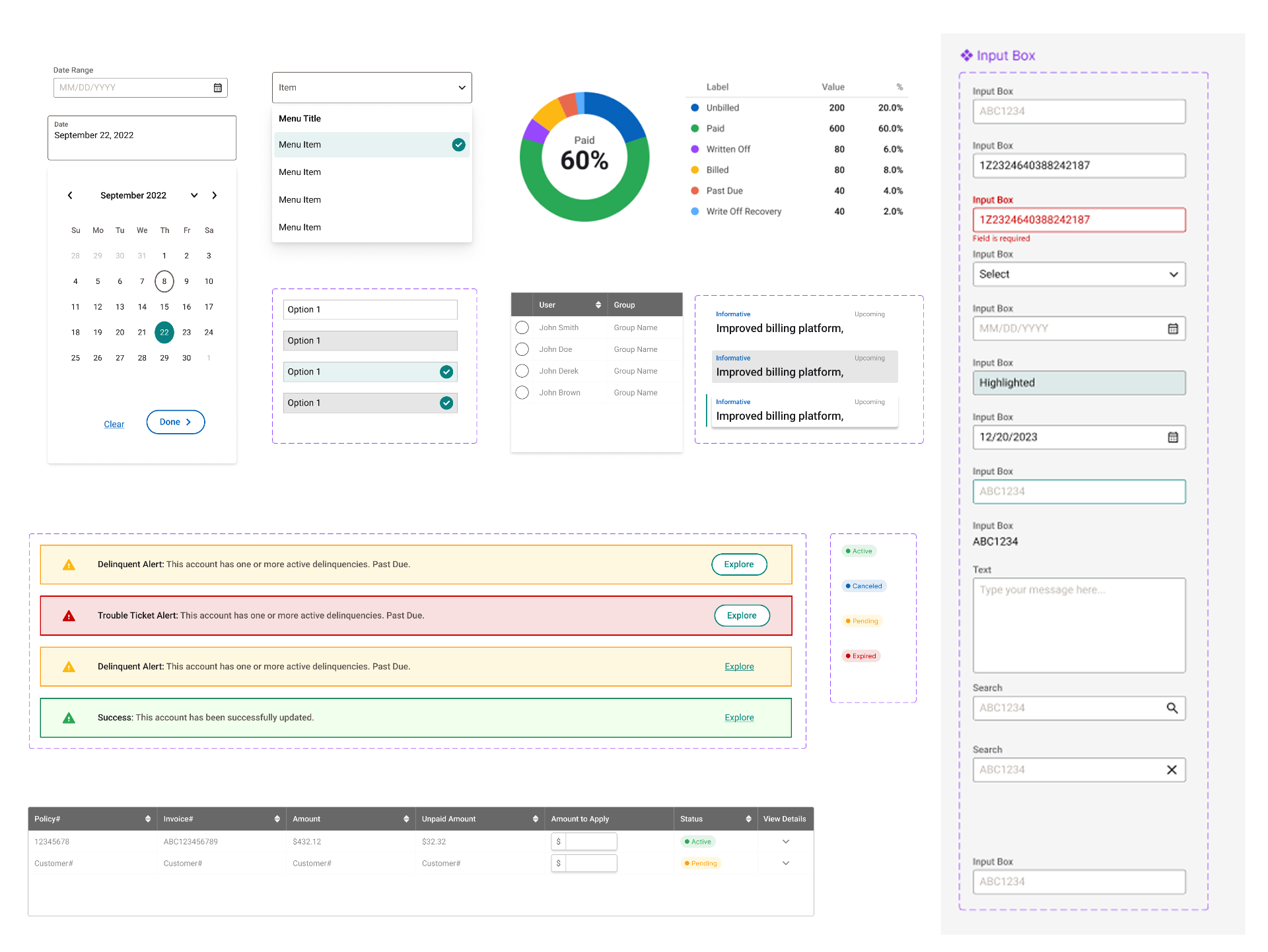
Task: Sort by Invoice# column
Action: pyautogui.click(x=277, y=819)
